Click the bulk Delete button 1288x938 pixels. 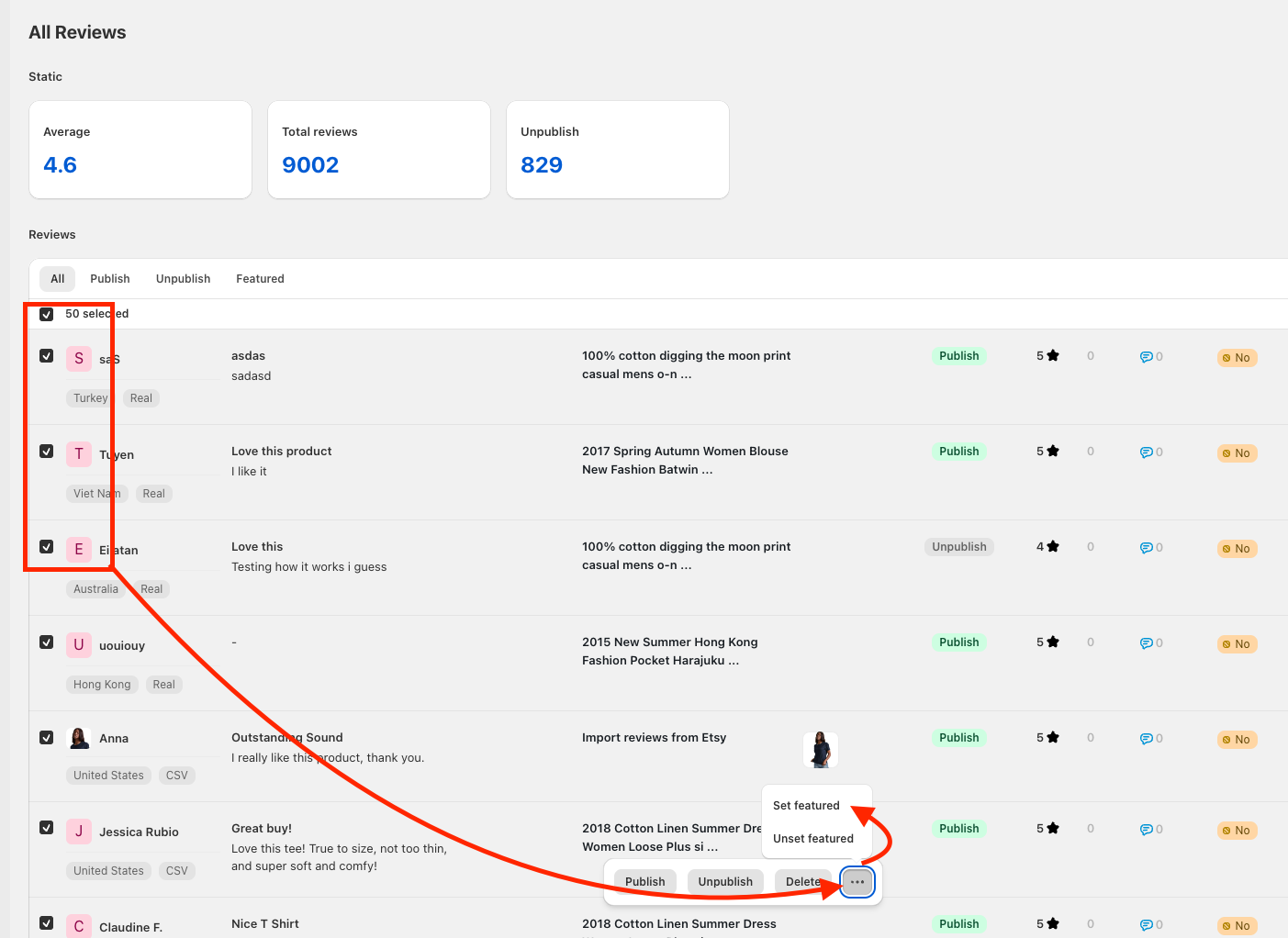[x=803, y=882]
